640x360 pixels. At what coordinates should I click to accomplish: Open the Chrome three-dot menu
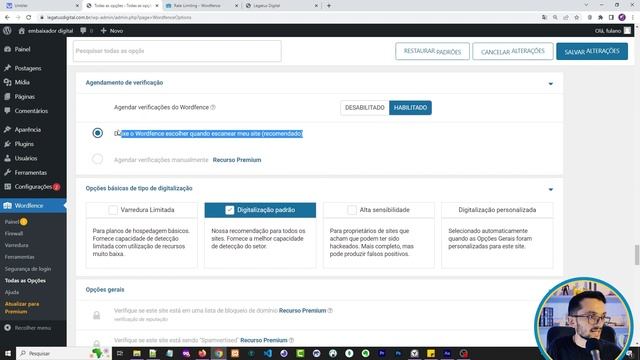coord(632,18)
